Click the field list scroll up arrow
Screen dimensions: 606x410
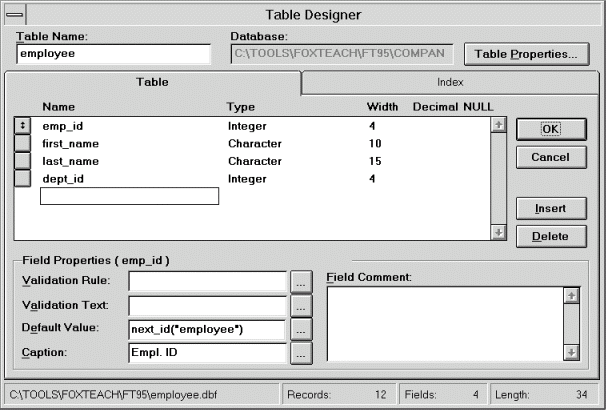(499, 125)
